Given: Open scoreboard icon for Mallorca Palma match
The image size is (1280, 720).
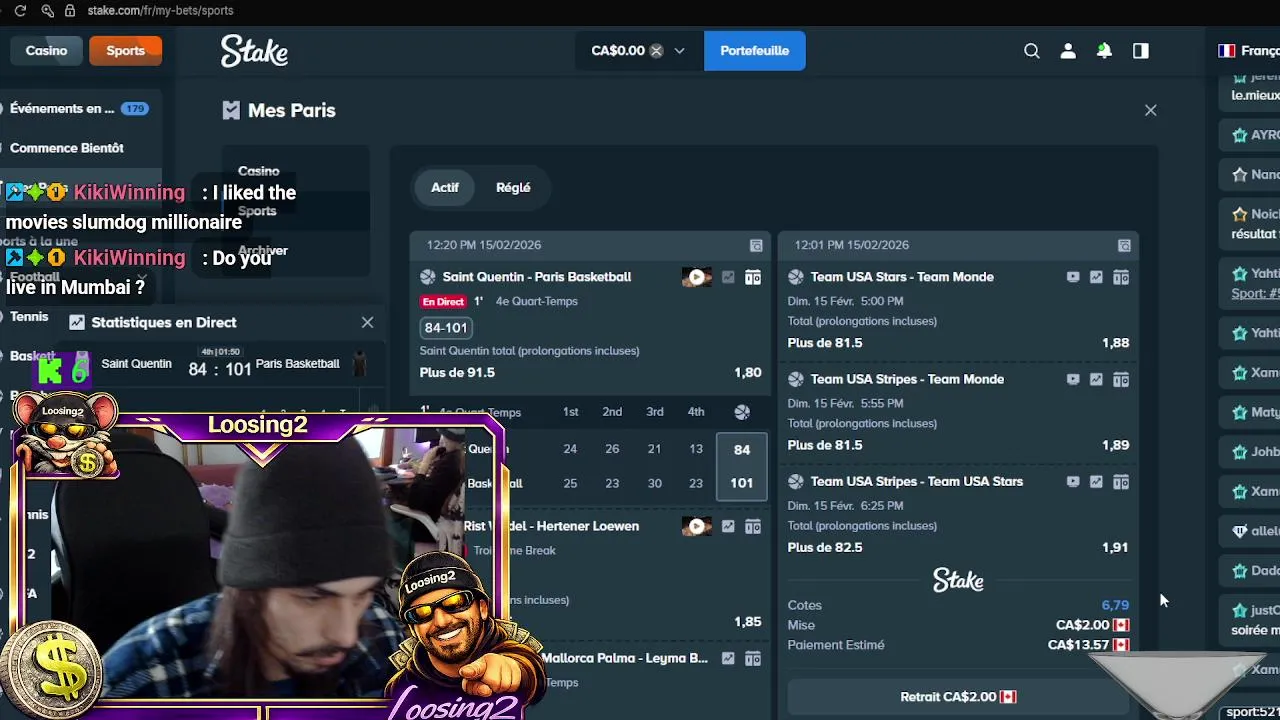Looking at the screenshot, I should pos(753,658).
